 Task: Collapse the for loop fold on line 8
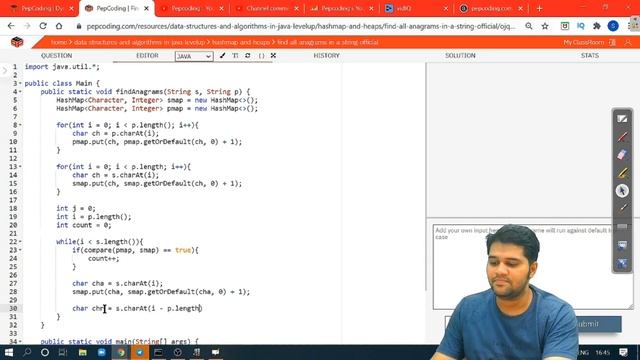[x=20, y=125]
